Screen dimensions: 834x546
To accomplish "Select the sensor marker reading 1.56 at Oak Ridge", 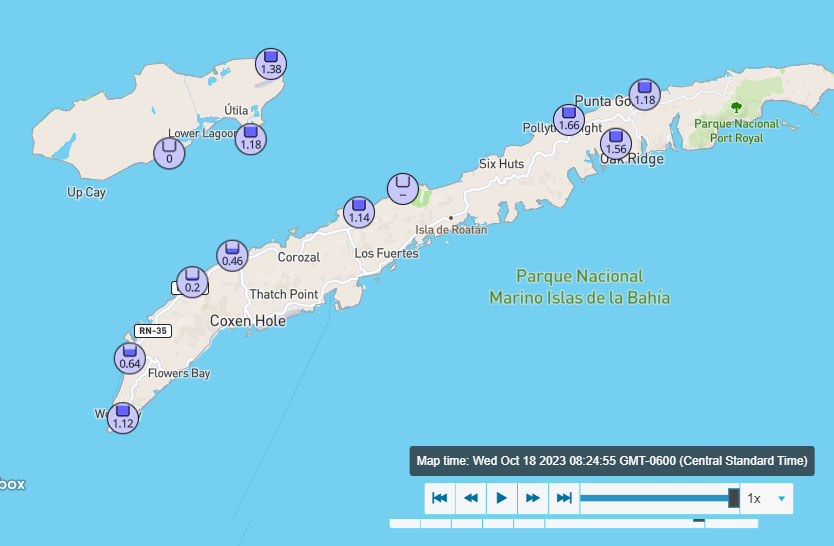I will [616, 143].
